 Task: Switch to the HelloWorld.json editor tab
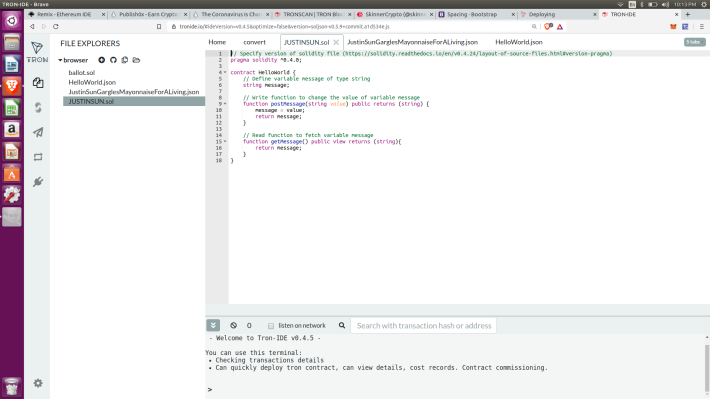click(518, 42)
